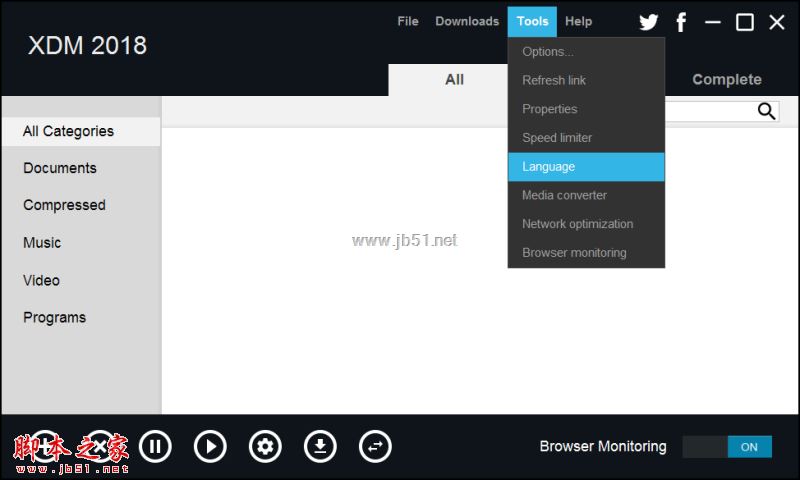Viewport: 800px width, 480px height.
Task: Open settings via the gear icon
Action: (x=265, y=446)
